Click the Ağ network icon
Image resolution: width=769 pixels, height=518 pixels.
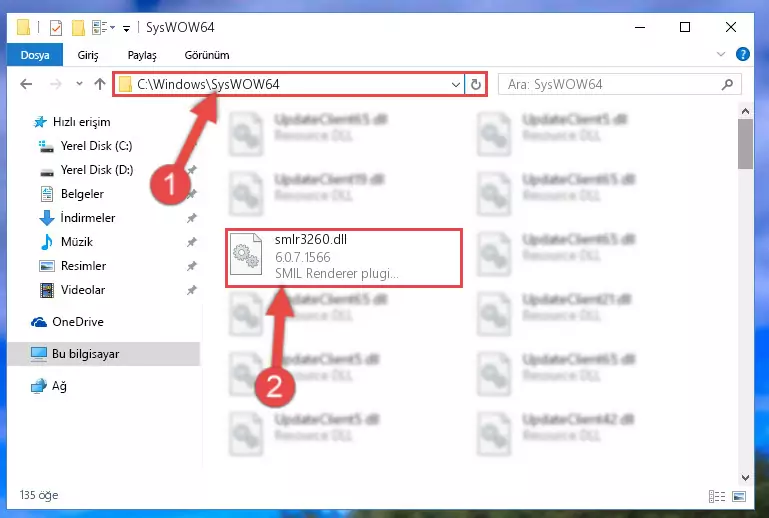[39, 387]
